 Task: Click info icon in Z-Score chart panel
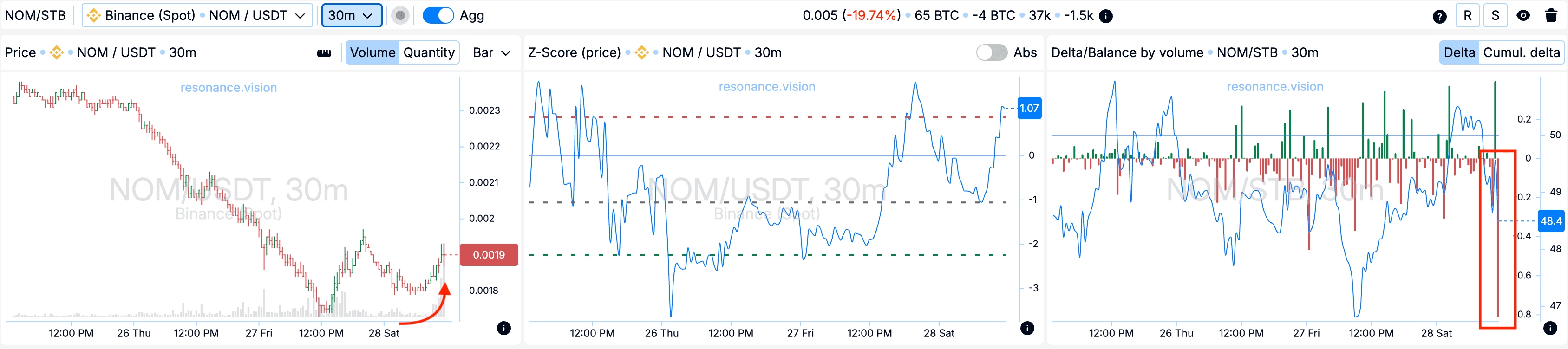pos(1027,328)
